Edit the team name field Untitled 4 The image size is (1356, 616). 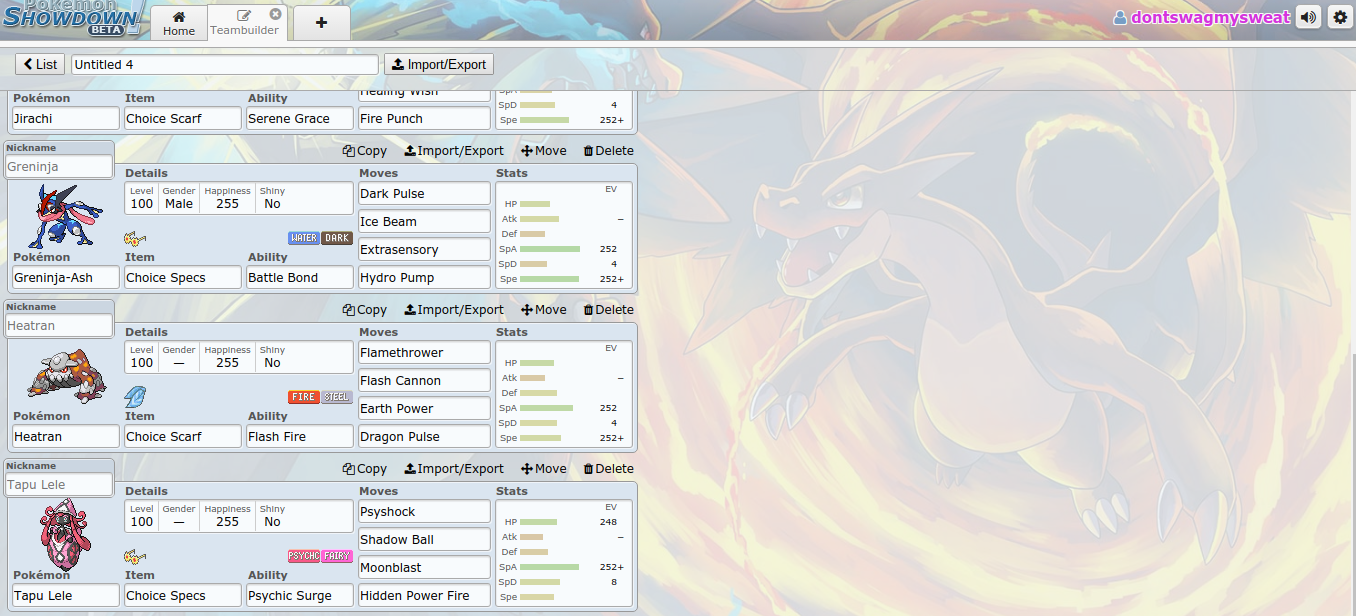(x=225, y=64)
